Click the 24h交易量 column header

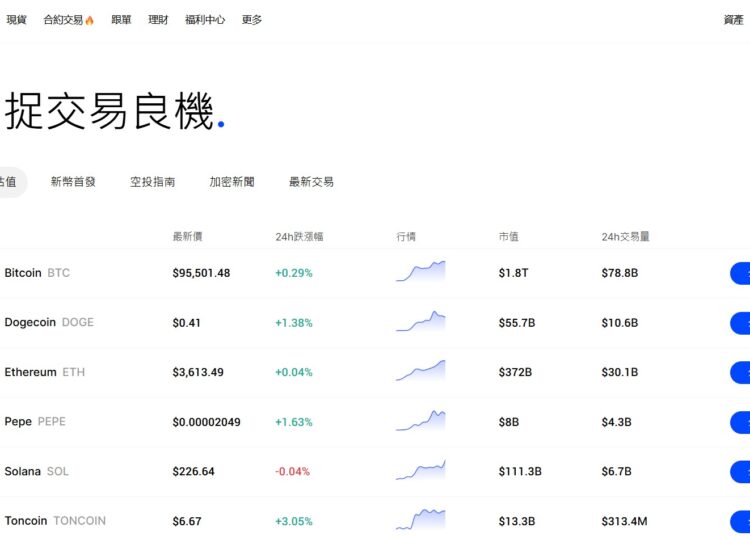[626, 236]
